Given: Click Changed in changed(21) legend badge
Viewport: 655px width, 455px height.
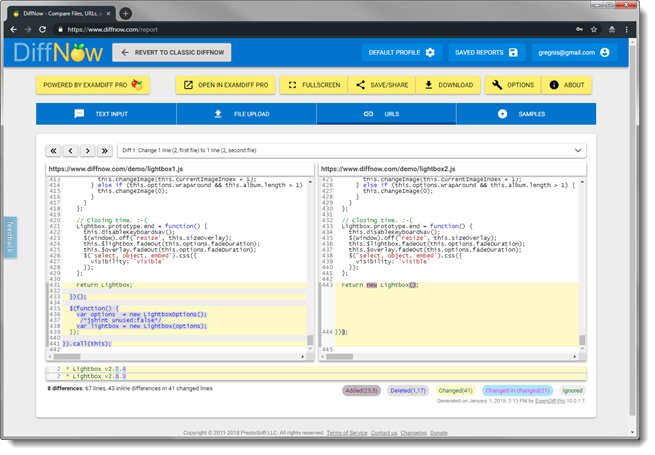Looking at the screenshot, I should click(518, 391).
